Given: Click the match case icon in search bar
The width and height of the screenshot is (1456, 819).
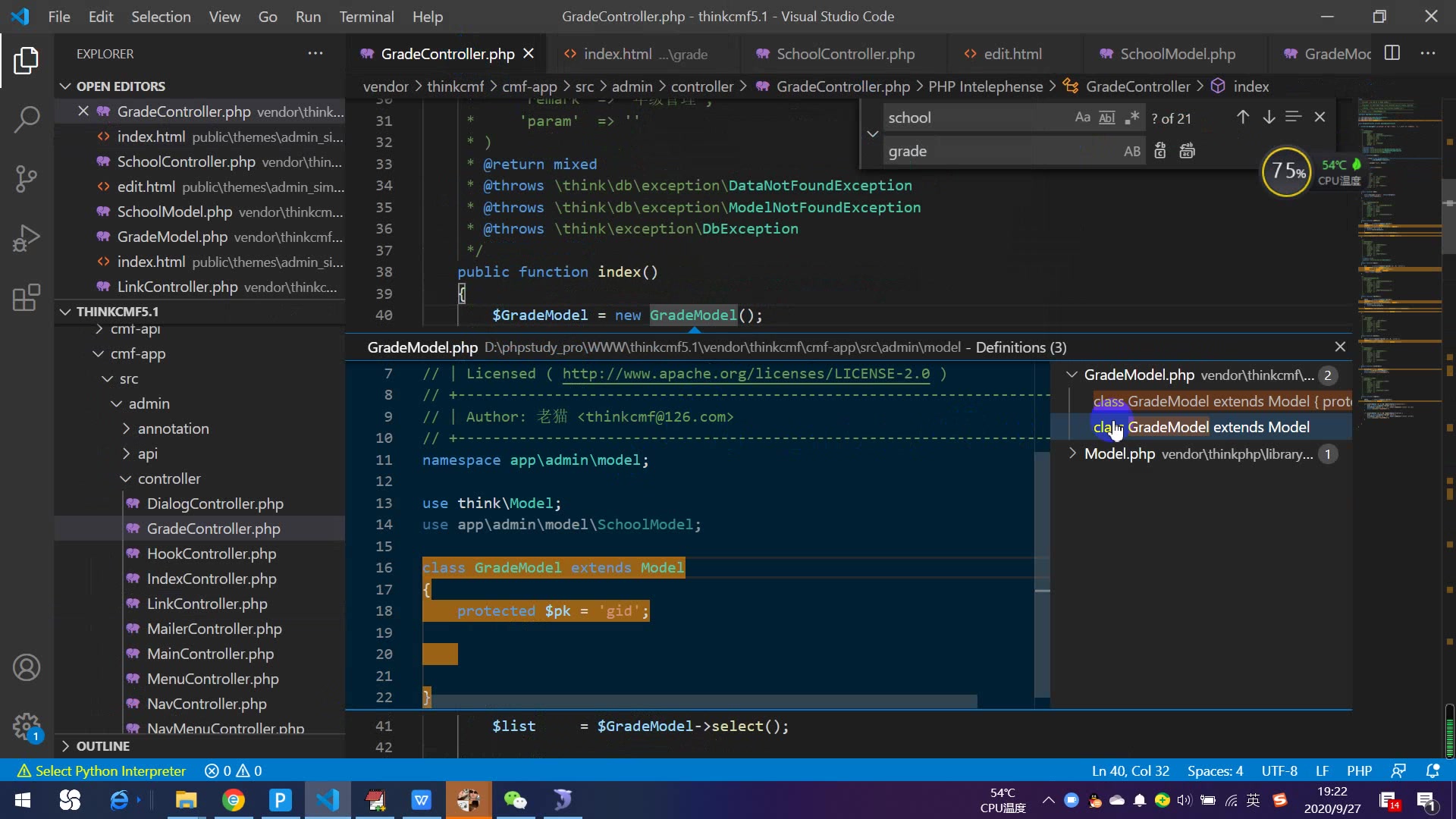Looking at the screenshot, I should 1082,117.
